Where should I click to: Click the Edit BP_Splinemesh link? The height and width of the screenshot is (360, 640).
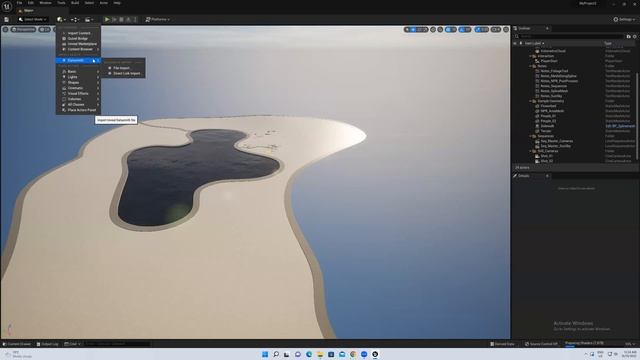[x=620, y=126]
